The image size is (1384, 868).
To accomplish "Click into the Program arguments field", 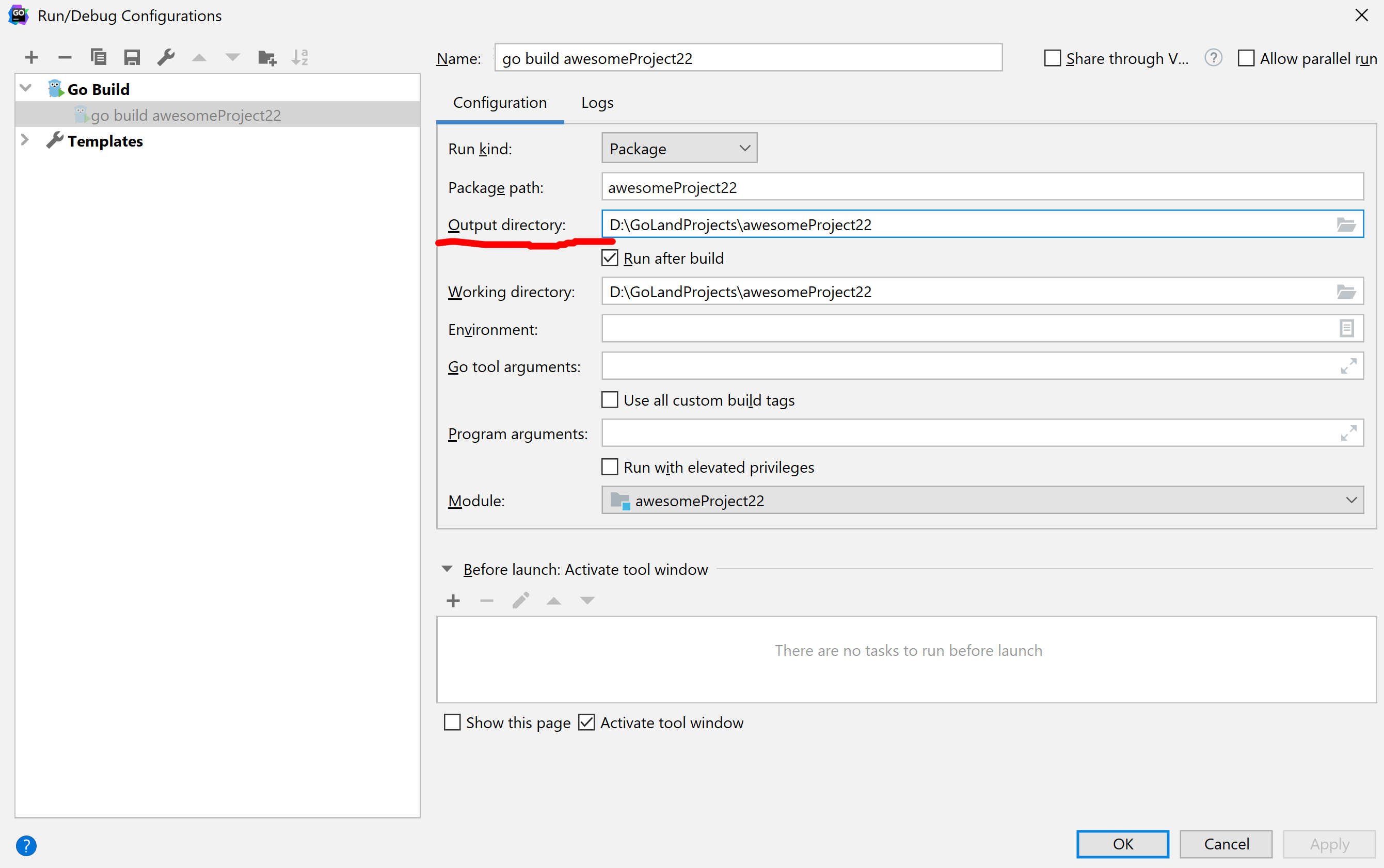I will click(x=971, y=433).
